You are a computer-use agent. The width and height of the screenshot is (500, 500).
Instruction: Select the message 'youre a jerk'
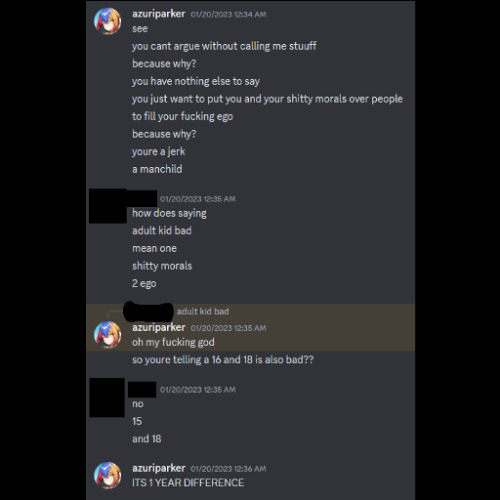pos(158,152)
